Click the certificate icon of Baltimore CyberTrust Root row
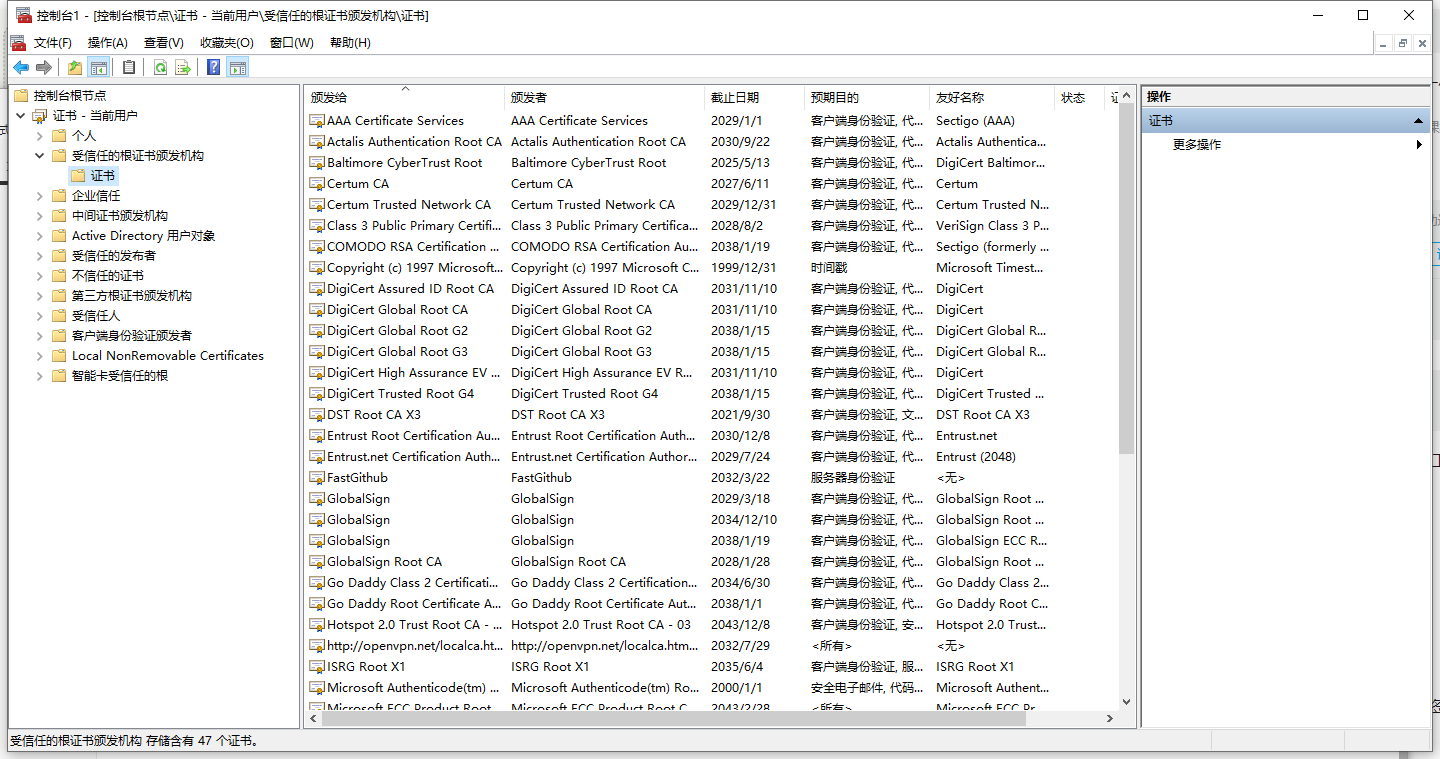The image size is (1440, 759). (x=318, y=163)
